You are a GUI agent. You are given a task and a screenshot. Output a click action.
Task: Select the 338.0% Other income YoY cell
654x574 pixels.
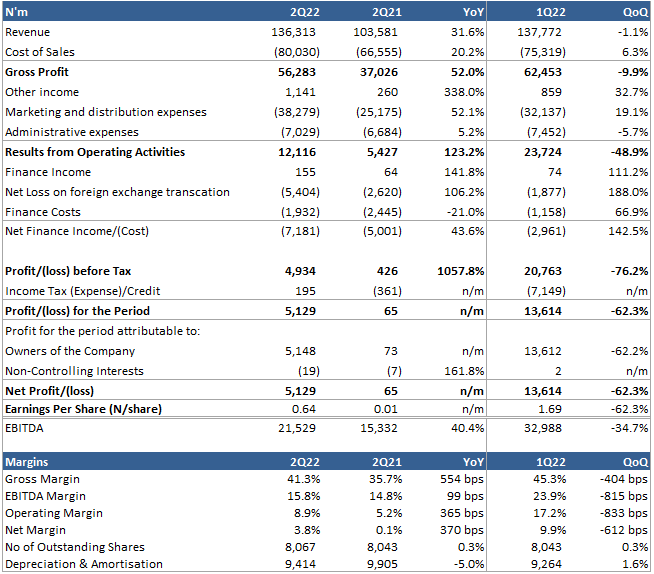point(464,92)
